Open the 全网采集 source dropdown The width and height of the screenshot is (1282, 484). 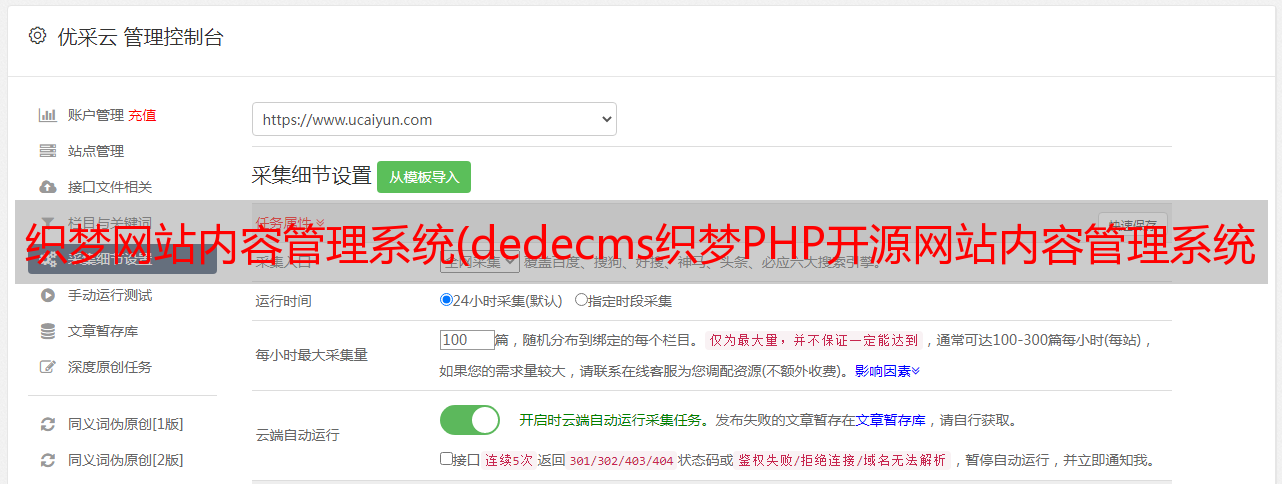tap(480, 261)
